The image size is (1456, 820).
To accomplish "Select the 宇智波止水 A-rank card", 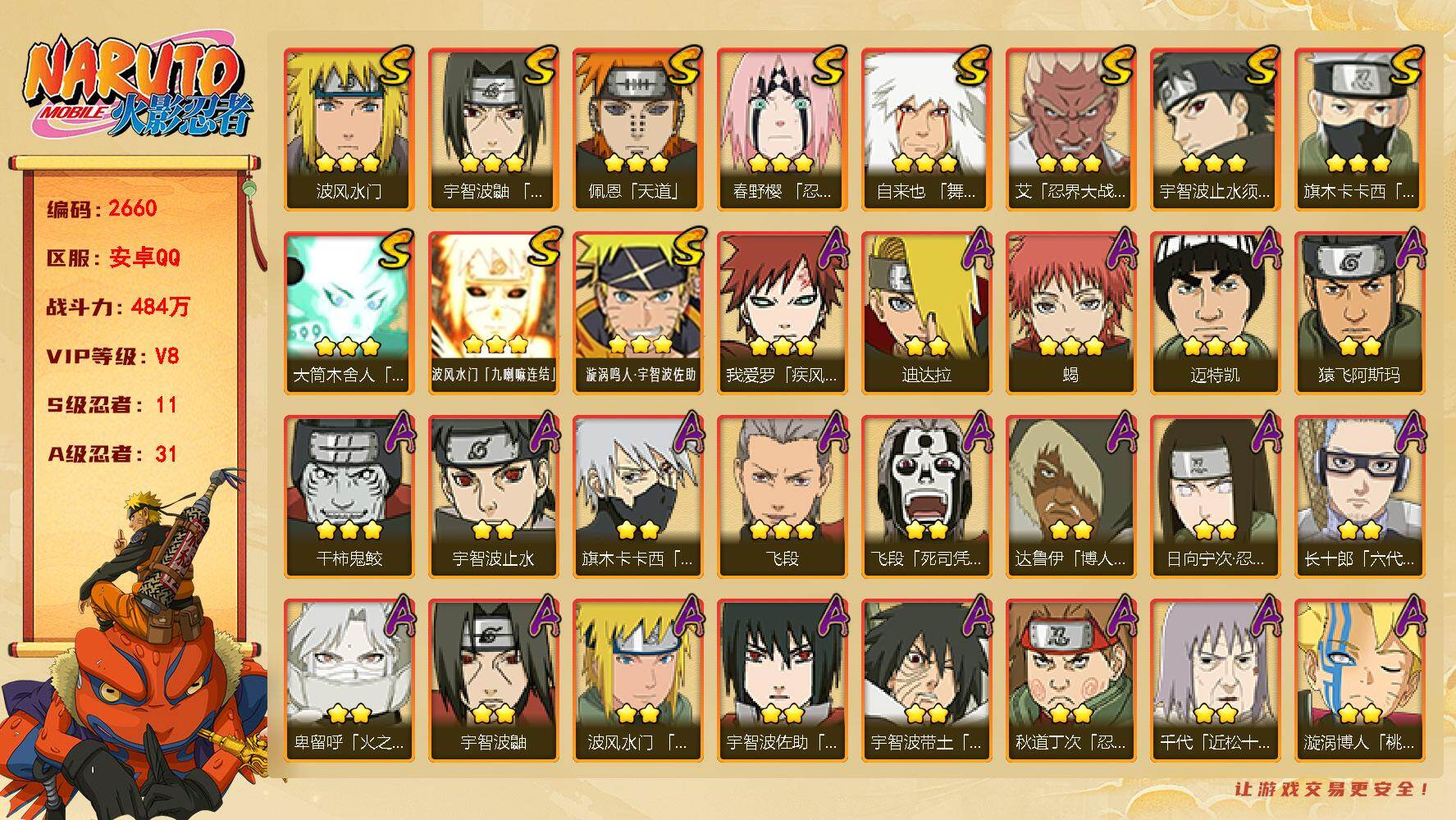I will [493, 496].
